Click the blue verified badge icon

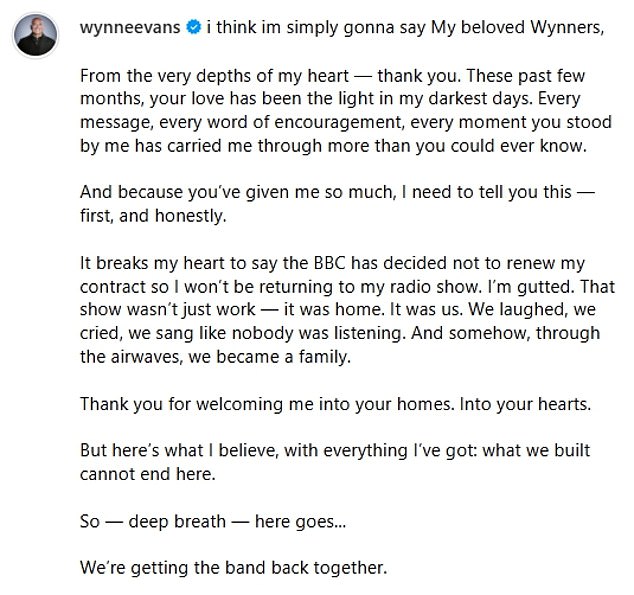[194, 27]
